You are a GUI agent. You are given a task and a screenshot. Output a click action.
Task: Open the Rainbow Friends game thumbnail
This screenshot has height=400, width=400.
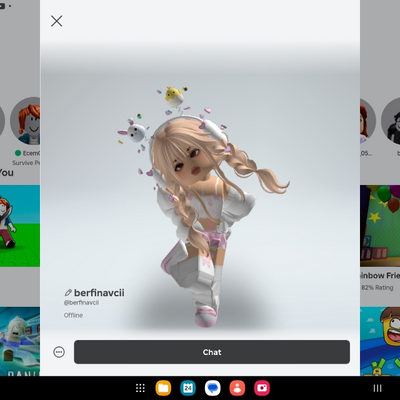click(380, 226)
